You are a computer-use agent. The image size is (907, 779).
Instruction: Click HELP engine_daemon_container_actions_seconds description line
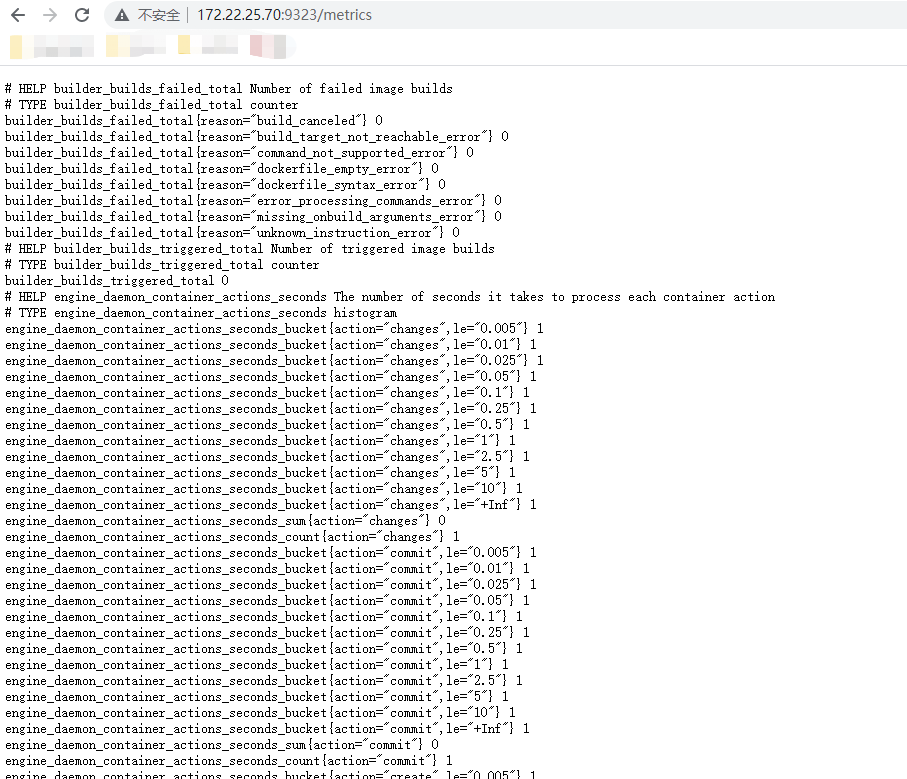pos(390,297)
